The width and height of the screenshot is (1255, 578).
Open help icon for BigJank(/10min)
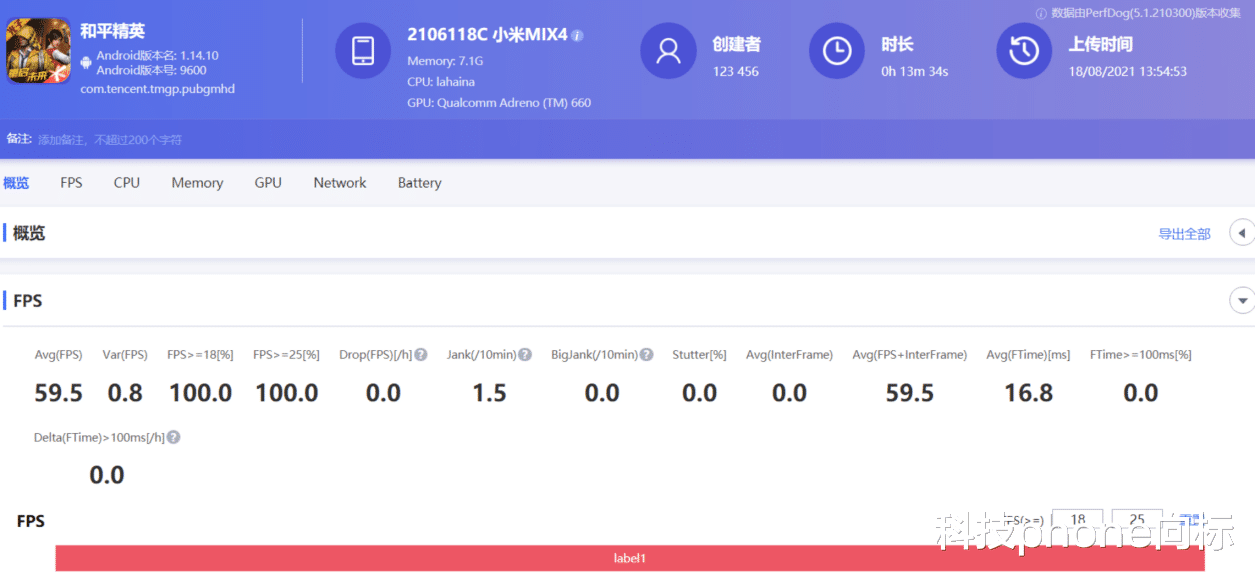tap(647, 355)
